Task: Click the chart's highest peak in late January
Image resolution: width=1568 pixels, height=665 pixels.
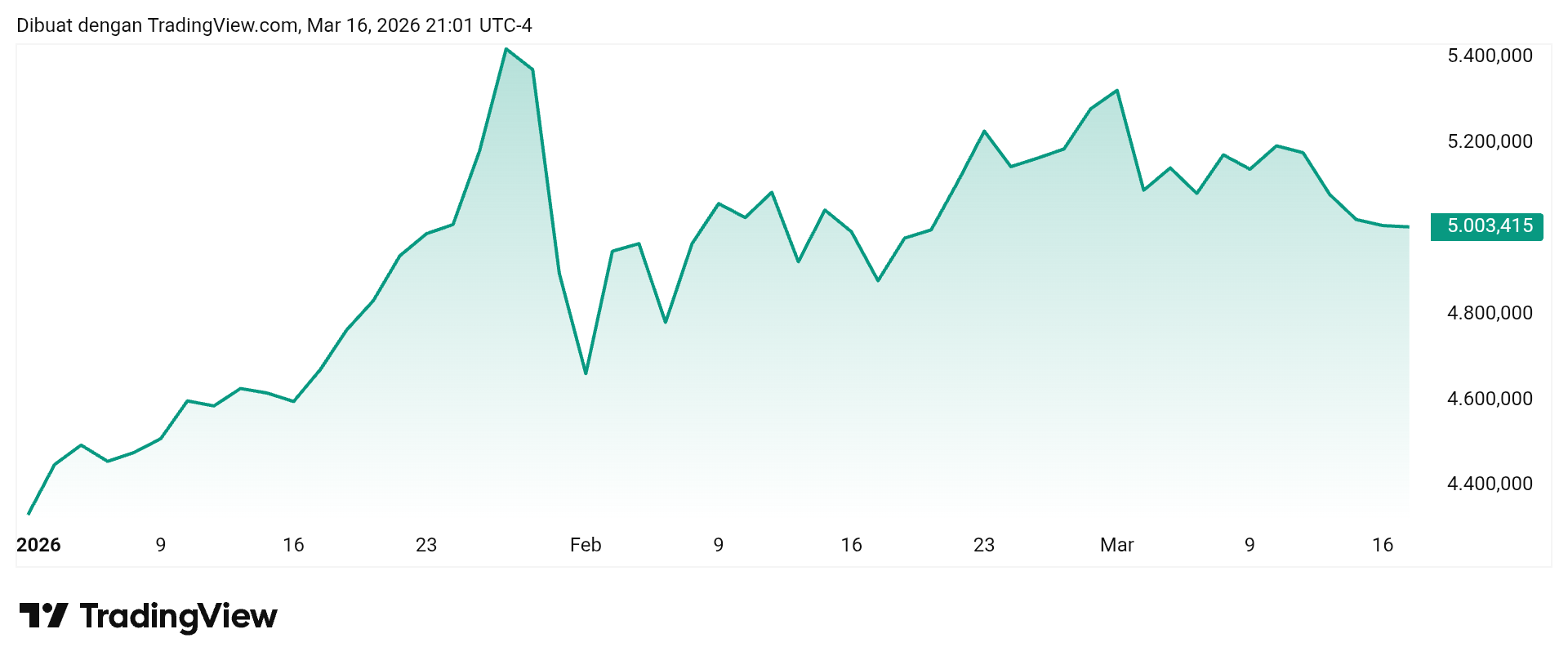Action: tap(506, 49)
